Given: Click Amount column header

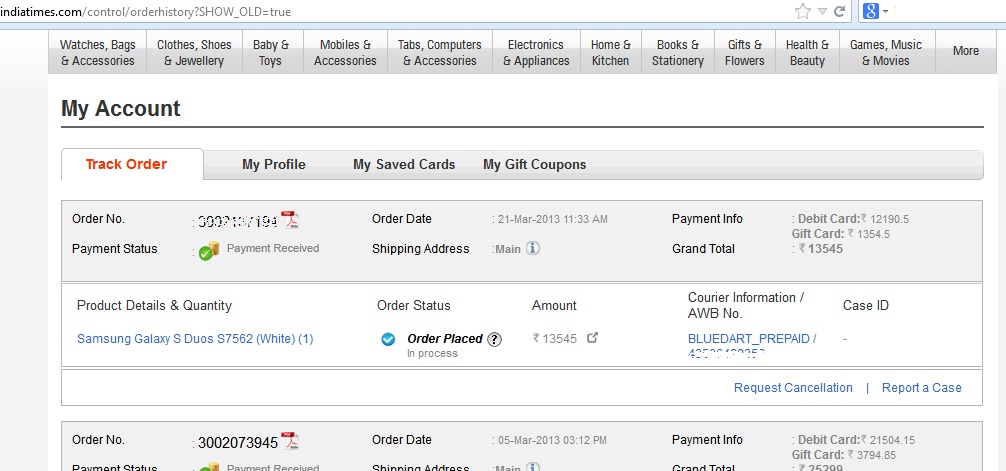Looking at the screenshot, I should point(554,305).
